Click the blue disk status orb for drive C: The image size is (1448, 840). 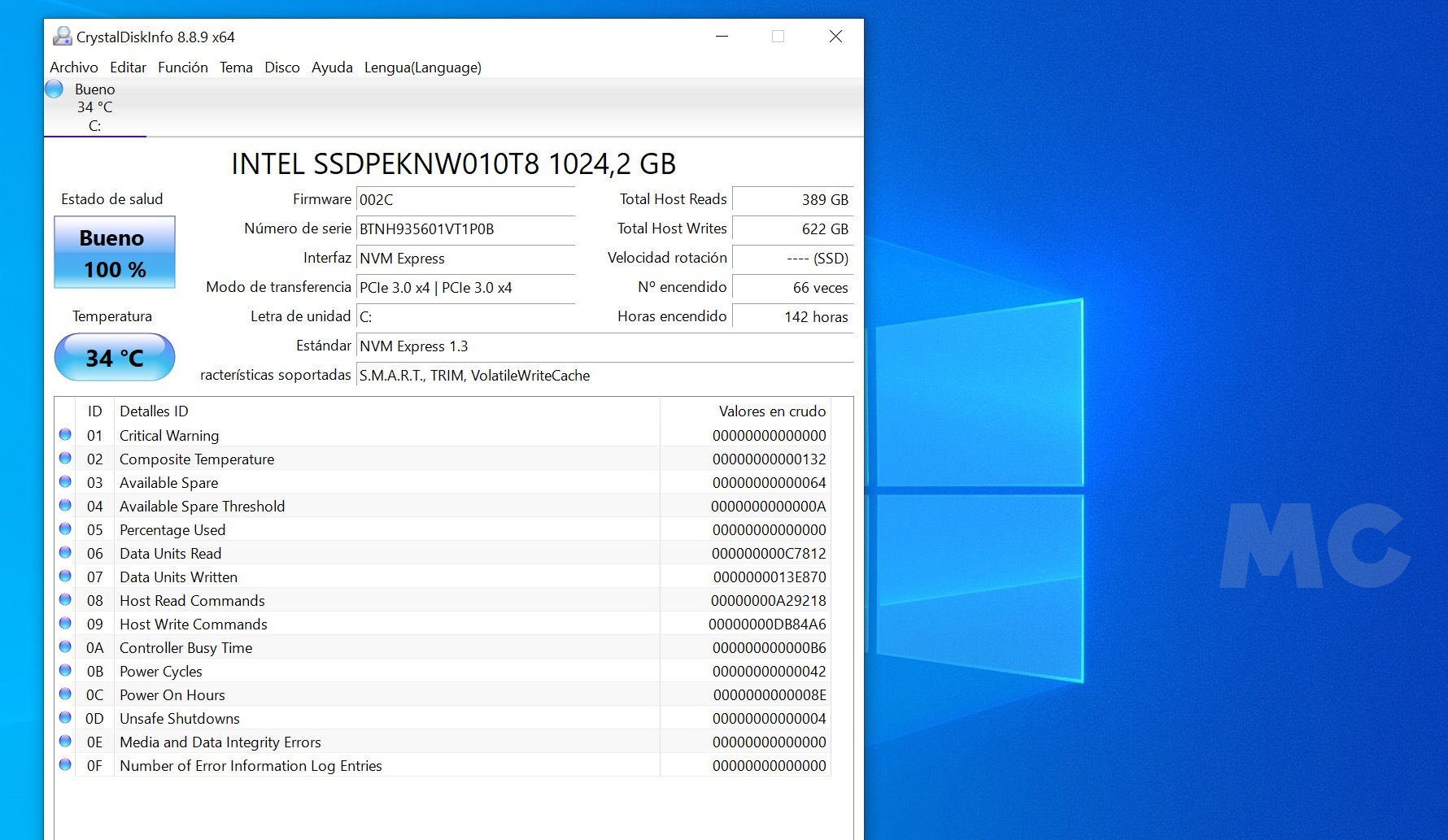55,89
